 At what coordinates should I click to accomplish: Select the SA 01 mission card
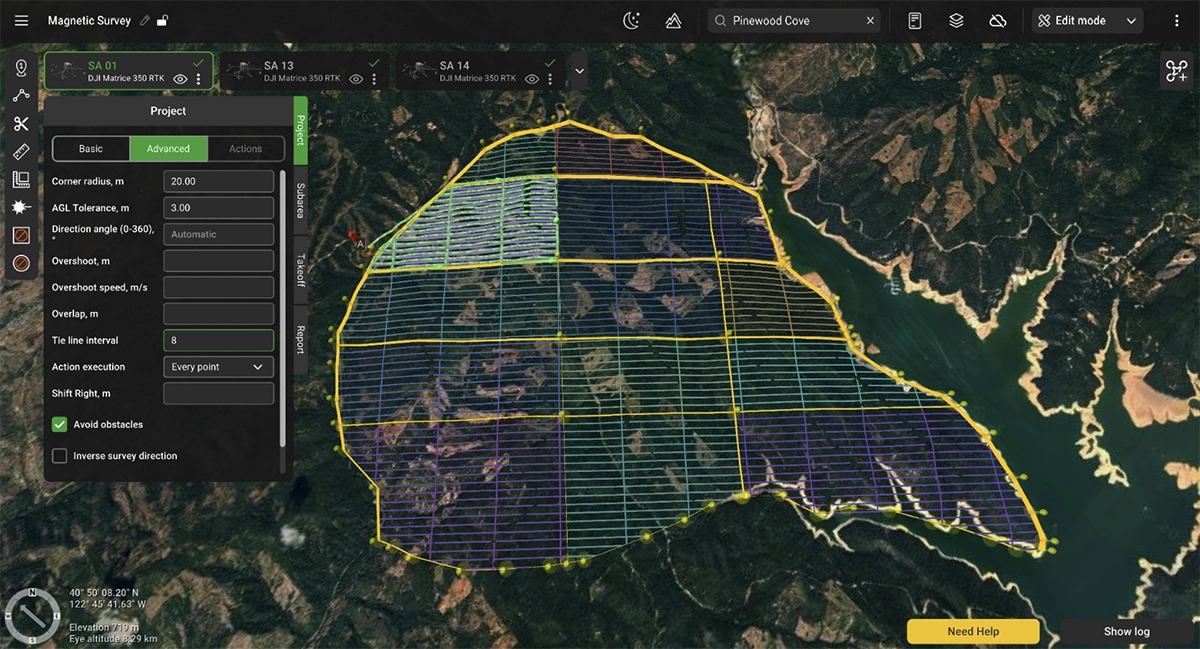click(x=128, y=71)
